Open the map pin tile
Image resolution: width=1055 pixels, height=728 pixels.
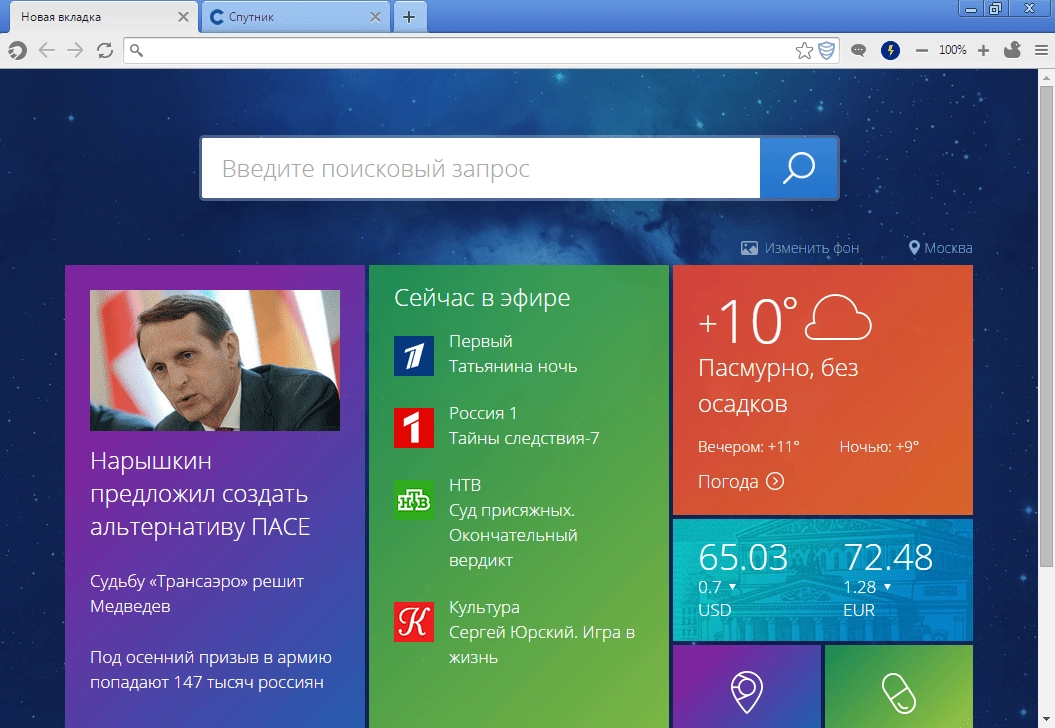click(x=747, y=686)
